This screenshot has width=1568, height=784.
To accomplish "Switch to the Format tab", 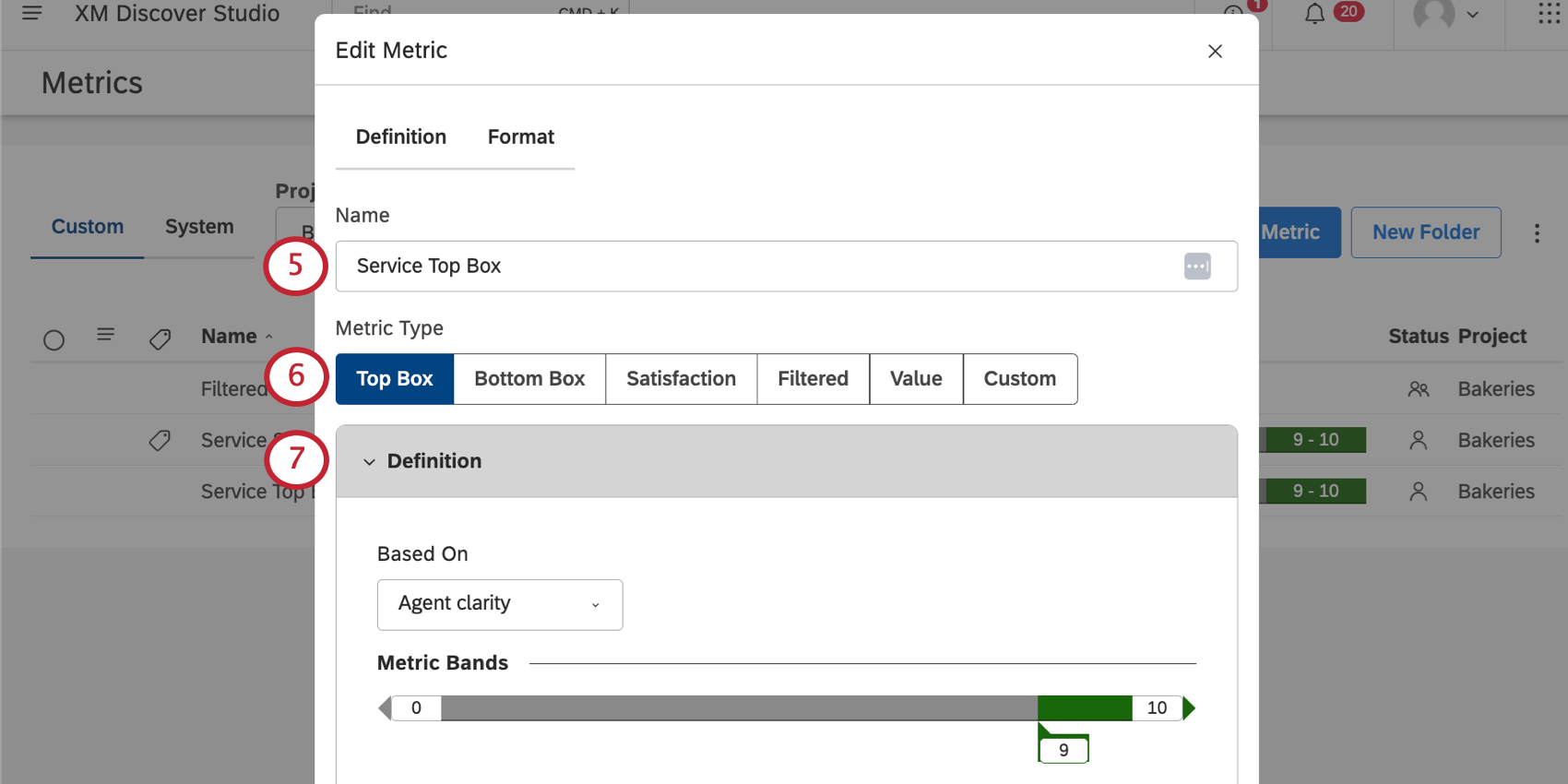I will point(521,137).
